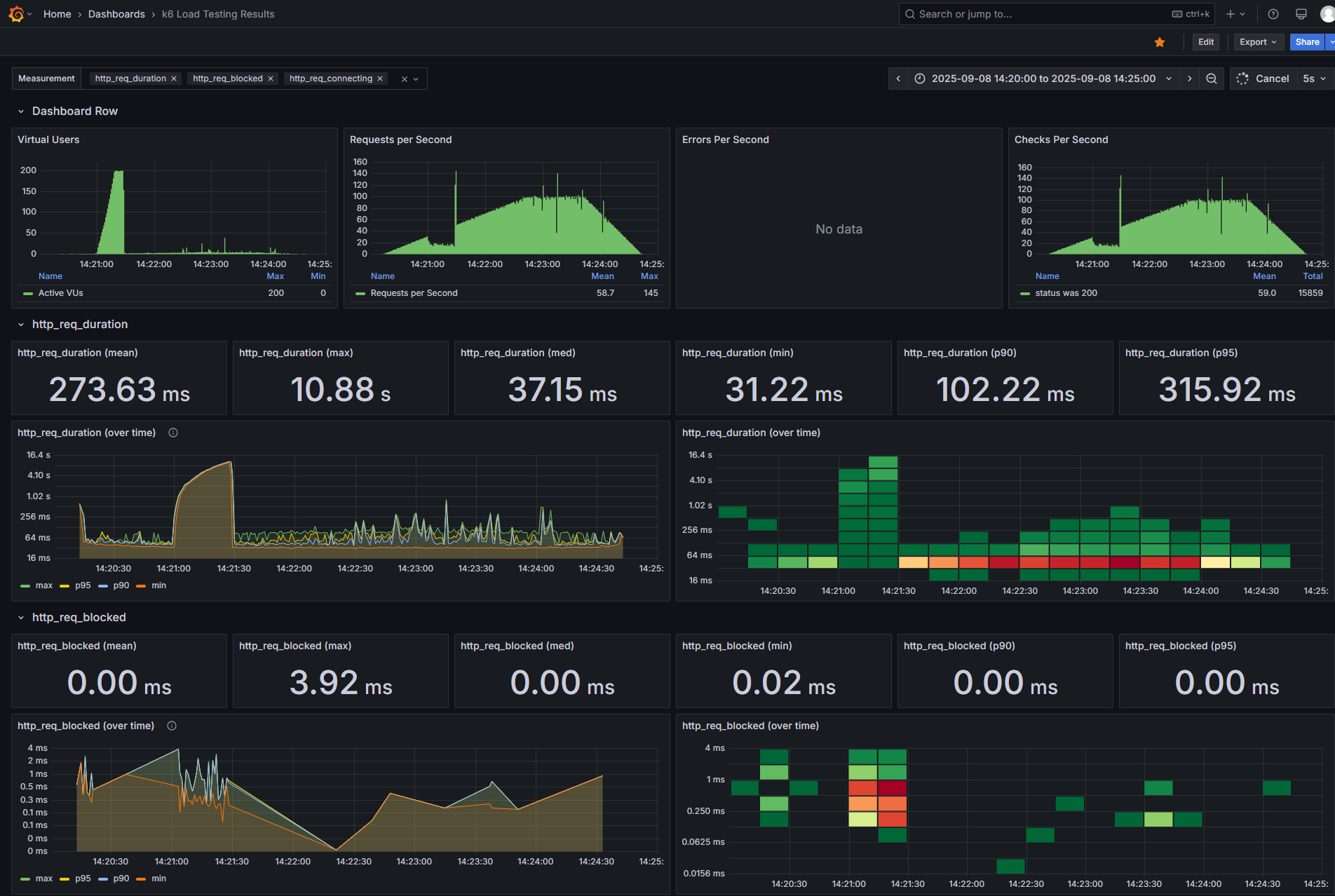Click the green swatch beside Active VUs

[28, 294]
